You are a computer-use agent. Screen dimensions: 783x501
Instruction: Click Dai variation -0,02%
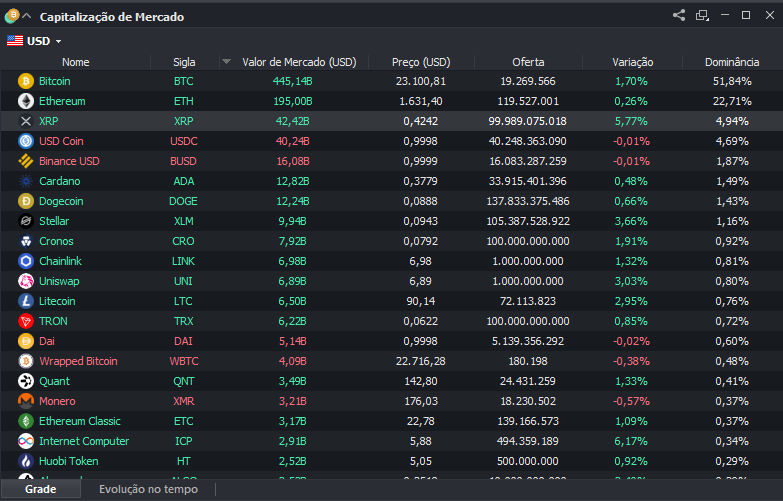coord(631,341)
